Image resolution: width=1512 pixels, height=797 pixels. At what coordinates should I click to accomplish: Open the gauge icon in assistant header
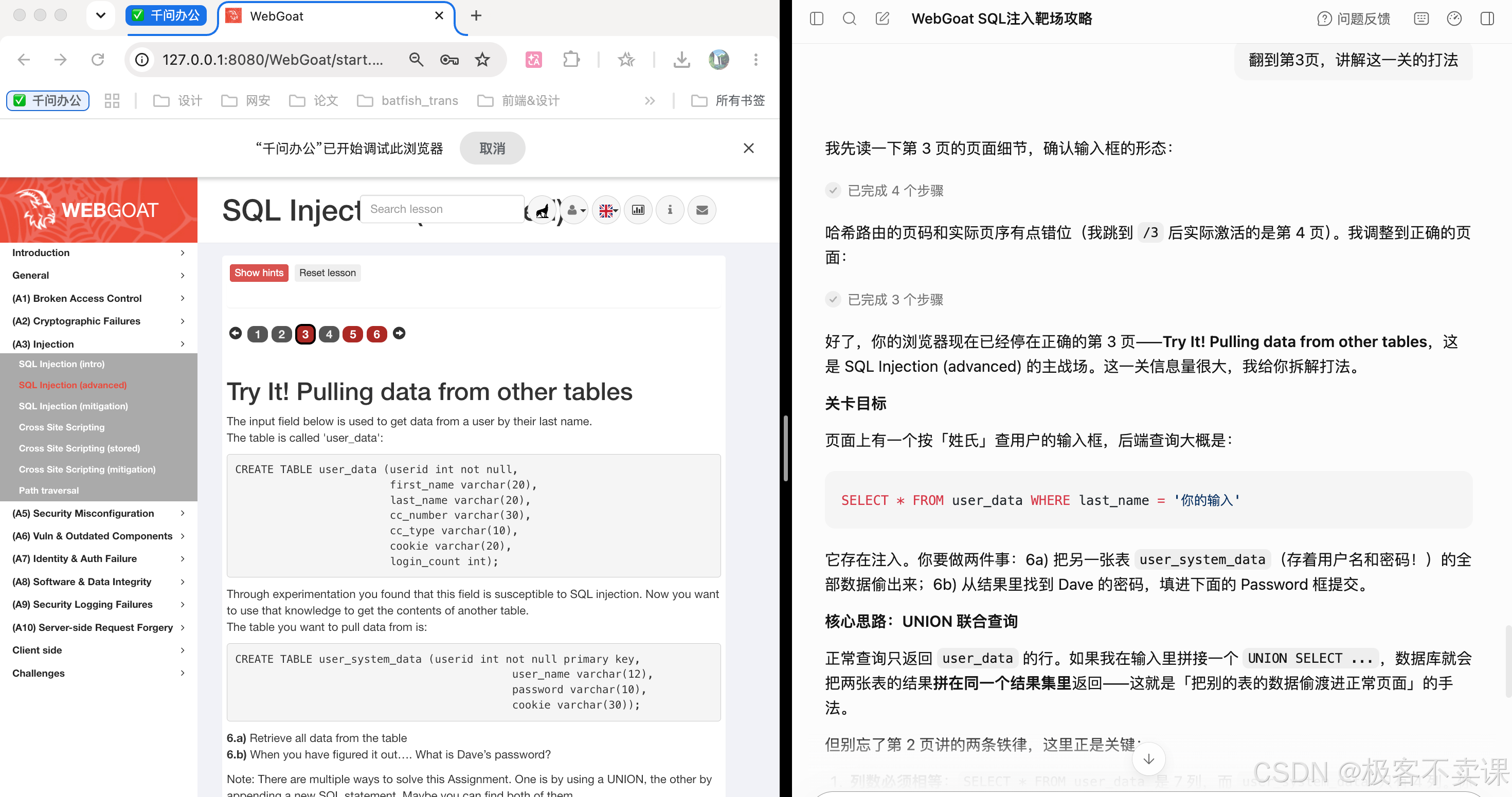(1454, 19)
